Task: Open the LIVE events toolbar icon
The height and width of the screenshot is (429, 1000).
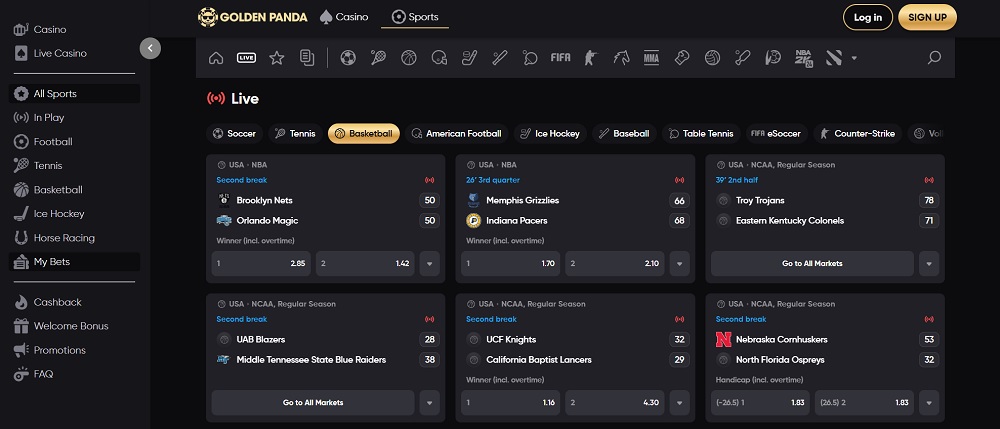Action: 246,58
